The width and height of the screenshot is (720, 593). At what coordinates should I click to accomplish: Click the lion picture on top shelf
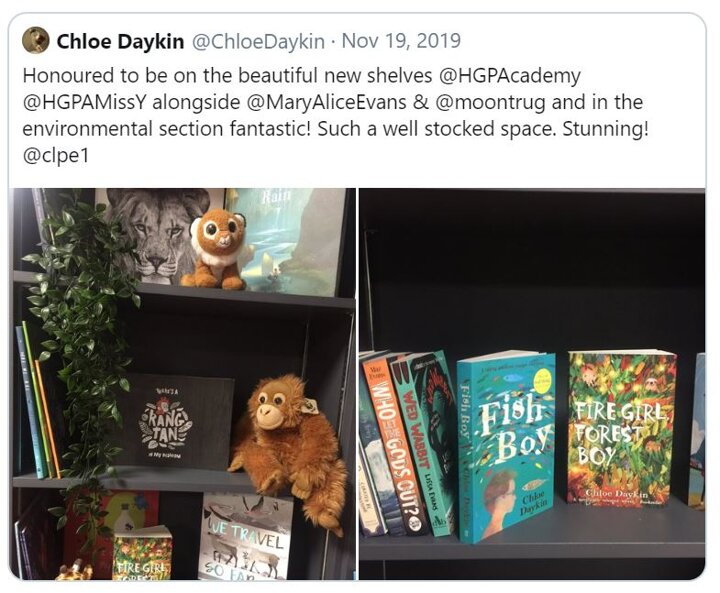pyautogui.click(x=156, y=235)
